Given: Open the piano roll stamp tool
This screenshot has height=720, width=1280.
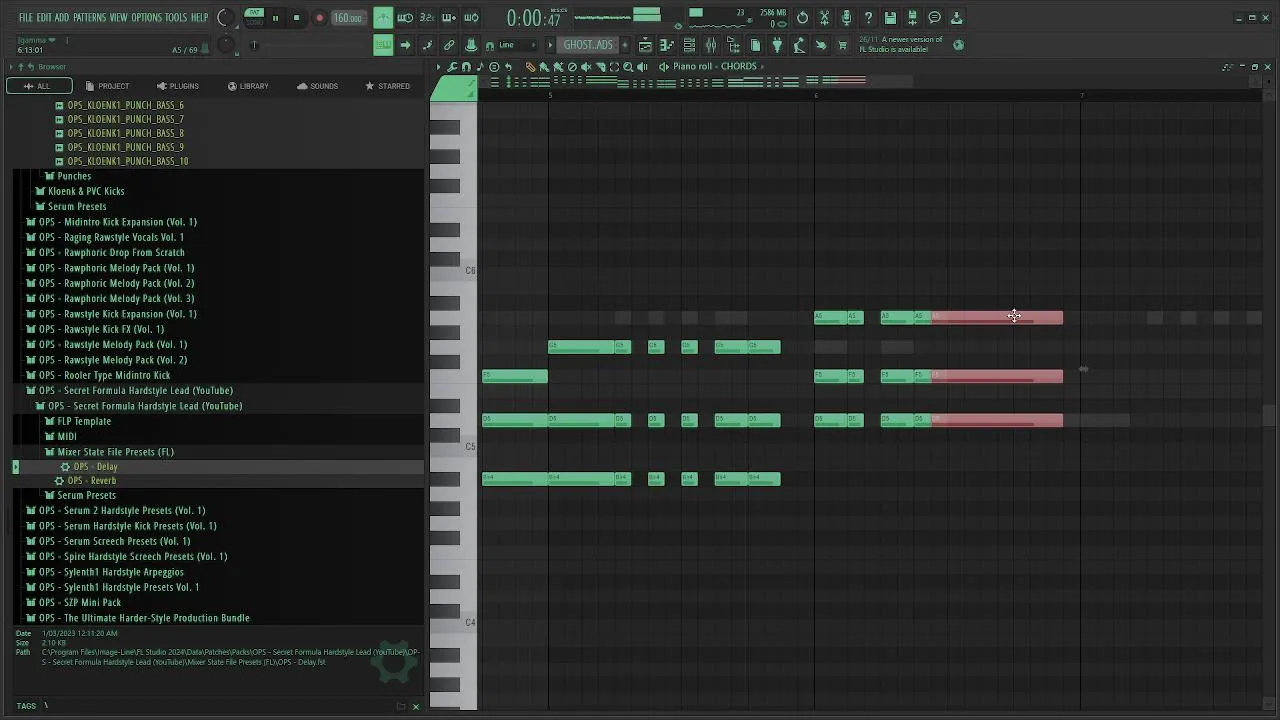Looking at the screenshot, I should point(480,67).
